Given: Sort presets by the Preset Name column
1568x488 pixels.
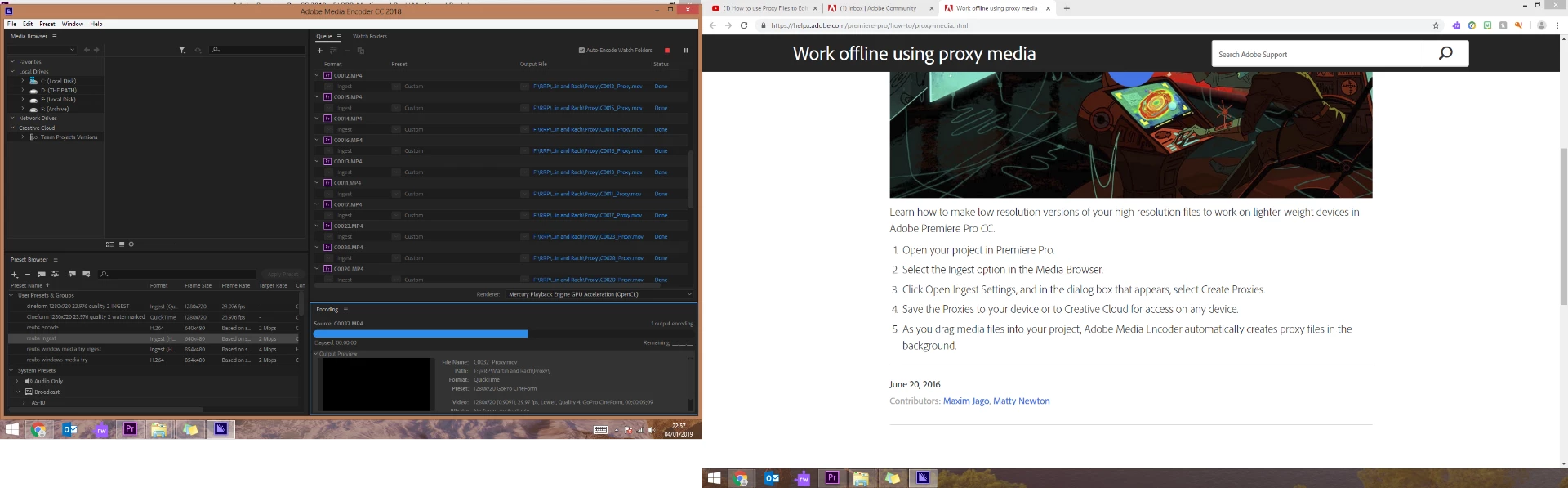Looking at the screenshot, I should pos(29,285).
